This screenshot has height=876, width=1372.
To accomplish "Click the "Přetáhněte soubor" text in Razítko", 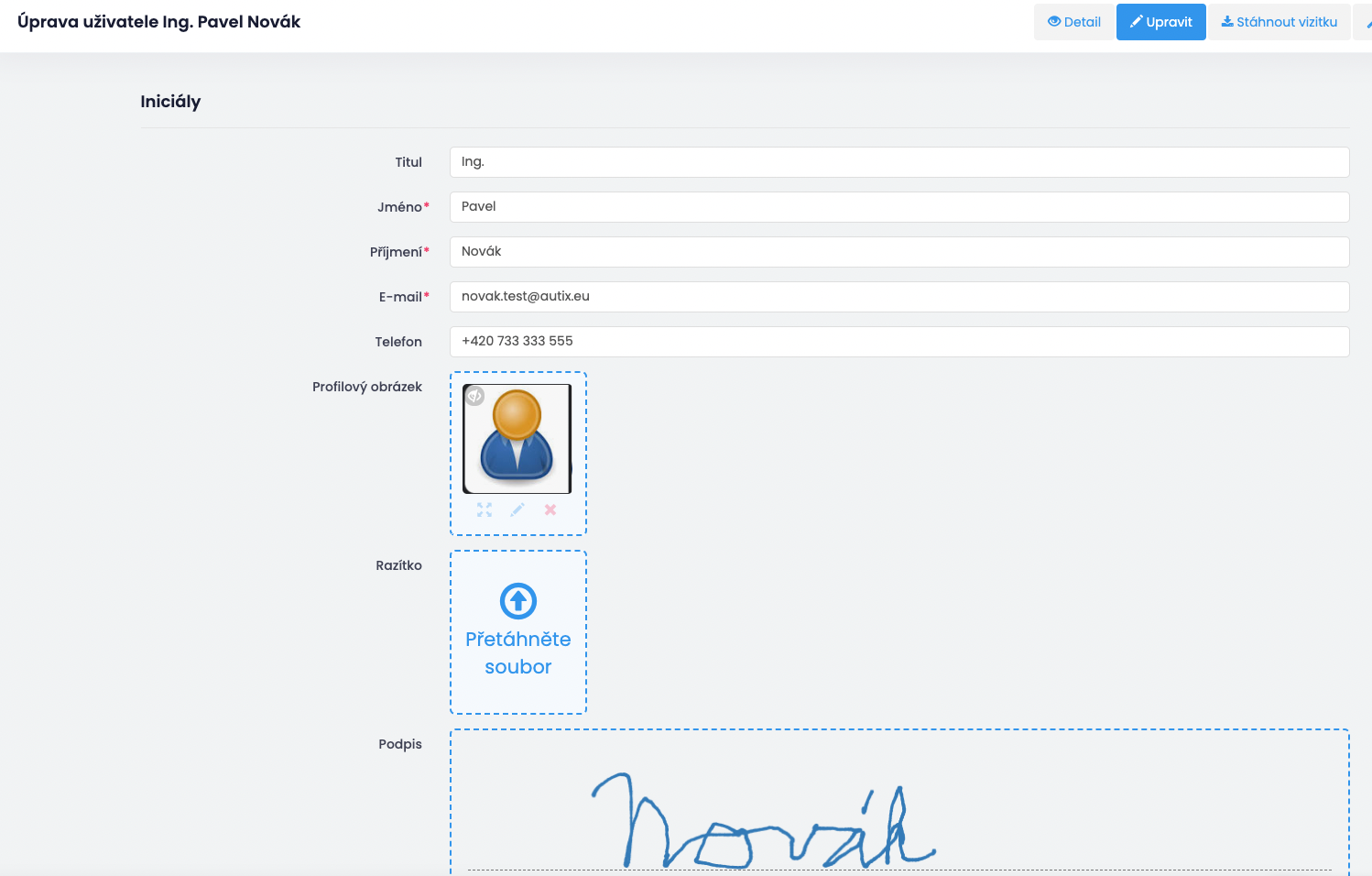I will [518, 653].
